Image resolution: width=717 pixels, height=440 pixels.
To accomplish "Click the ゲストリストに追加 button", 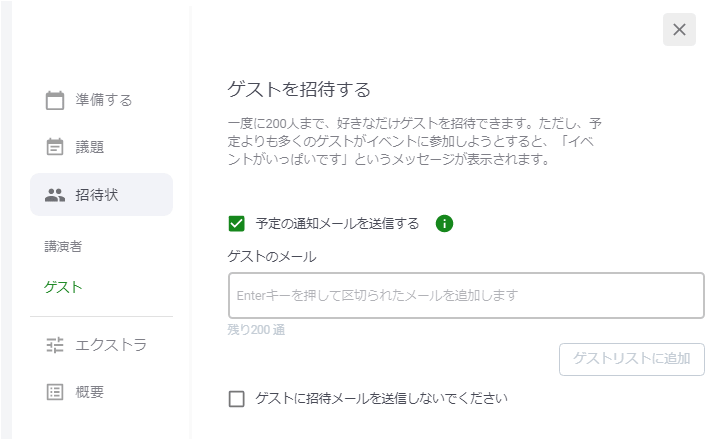I will [x=631, y=359].
